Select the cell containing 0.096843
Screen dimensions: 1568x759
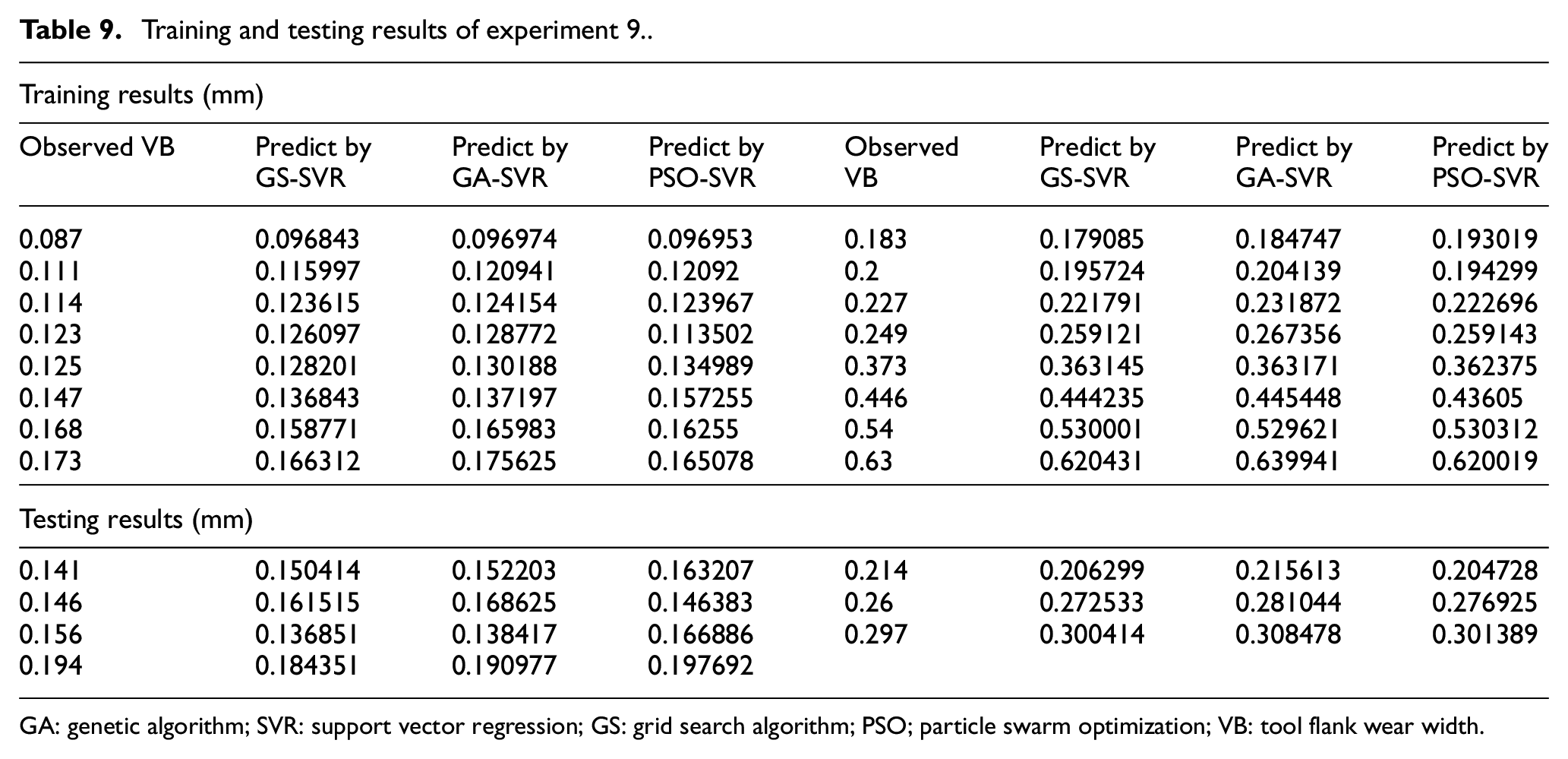(308, 239)
